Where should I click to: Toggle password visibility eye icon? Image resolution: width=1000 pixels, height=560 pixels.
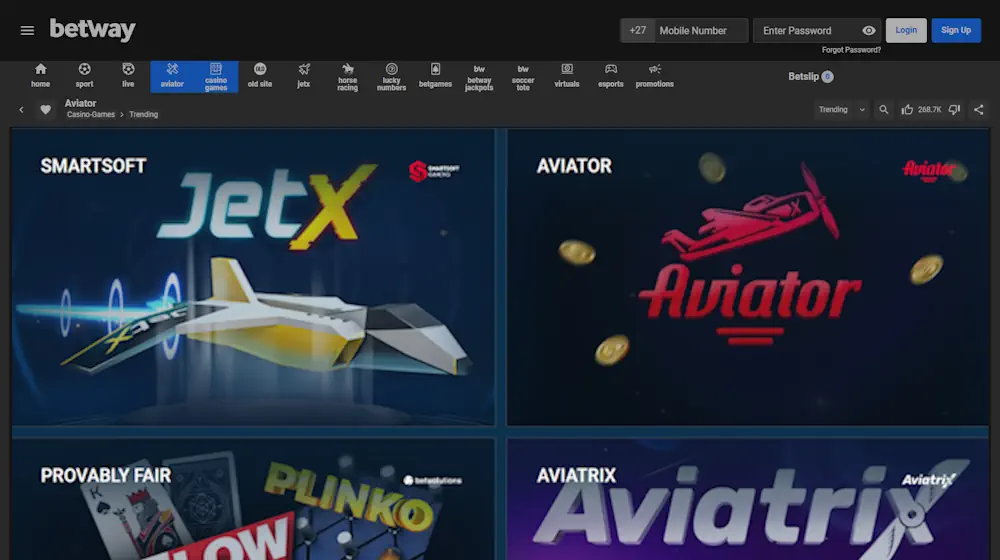(x=869, y=31)
